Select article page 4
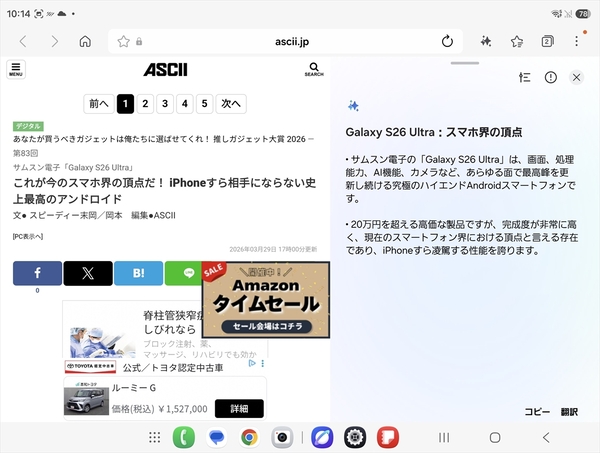600x453 pixels. (x=185, y=104)
